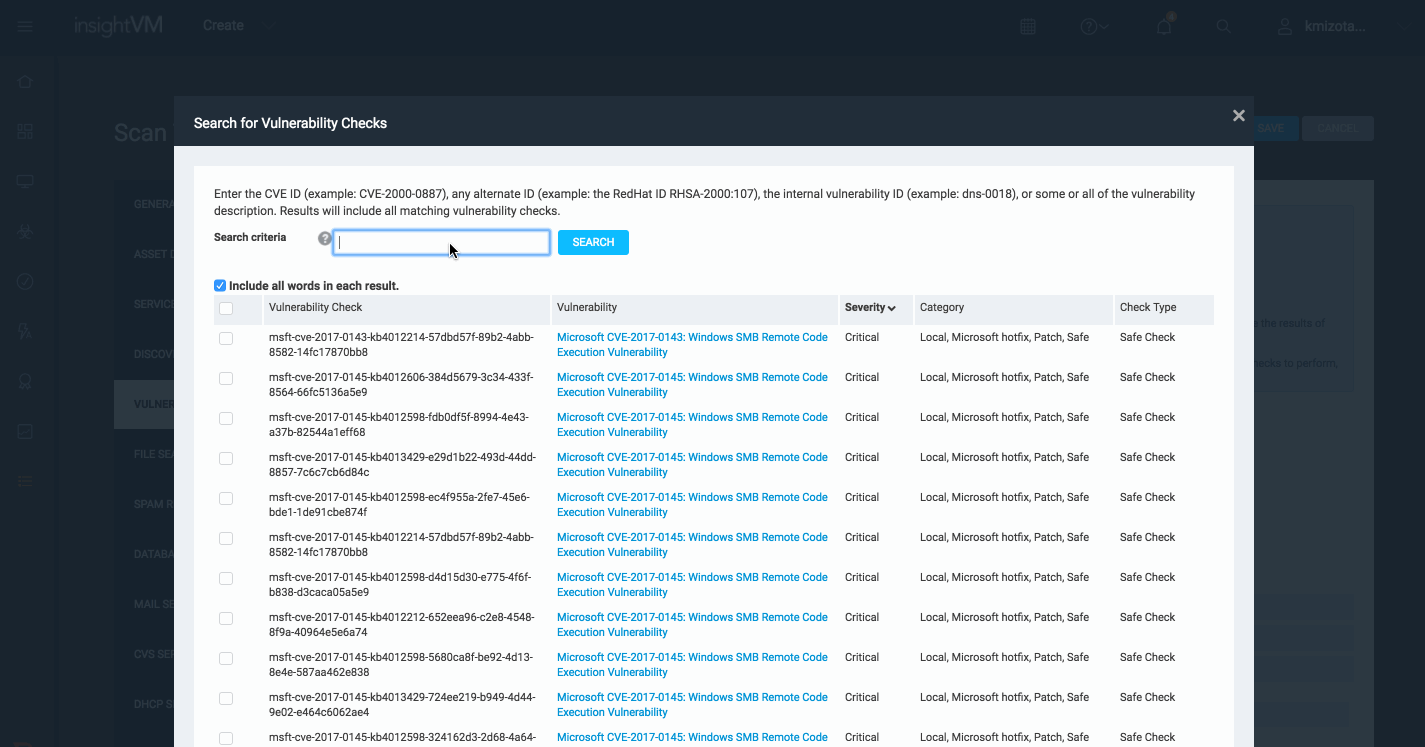Select the Assets monitor icon in sidebar

point(24,181)
